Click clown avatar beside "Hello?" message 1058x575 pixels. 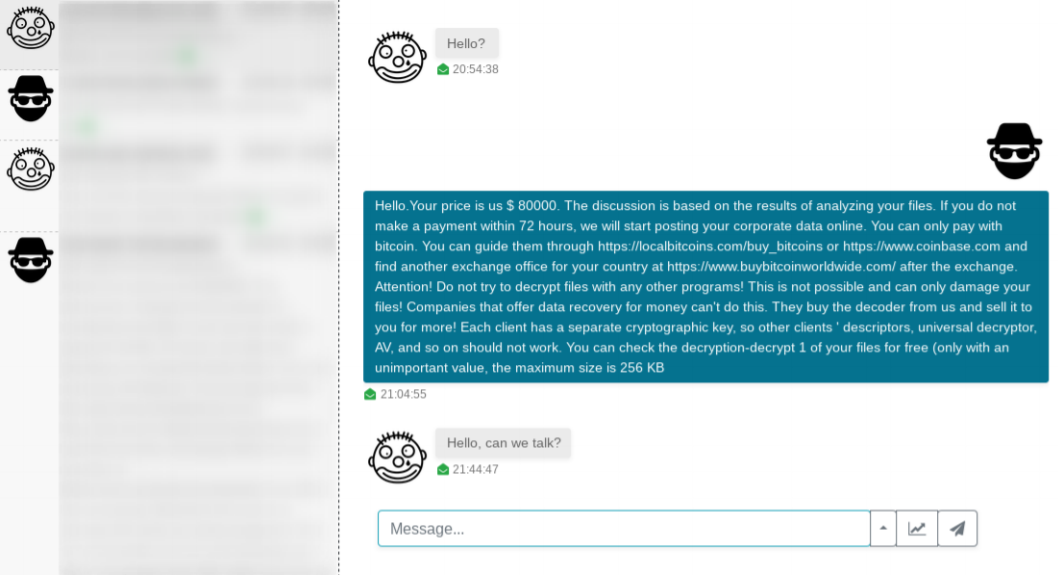(397, 57)
